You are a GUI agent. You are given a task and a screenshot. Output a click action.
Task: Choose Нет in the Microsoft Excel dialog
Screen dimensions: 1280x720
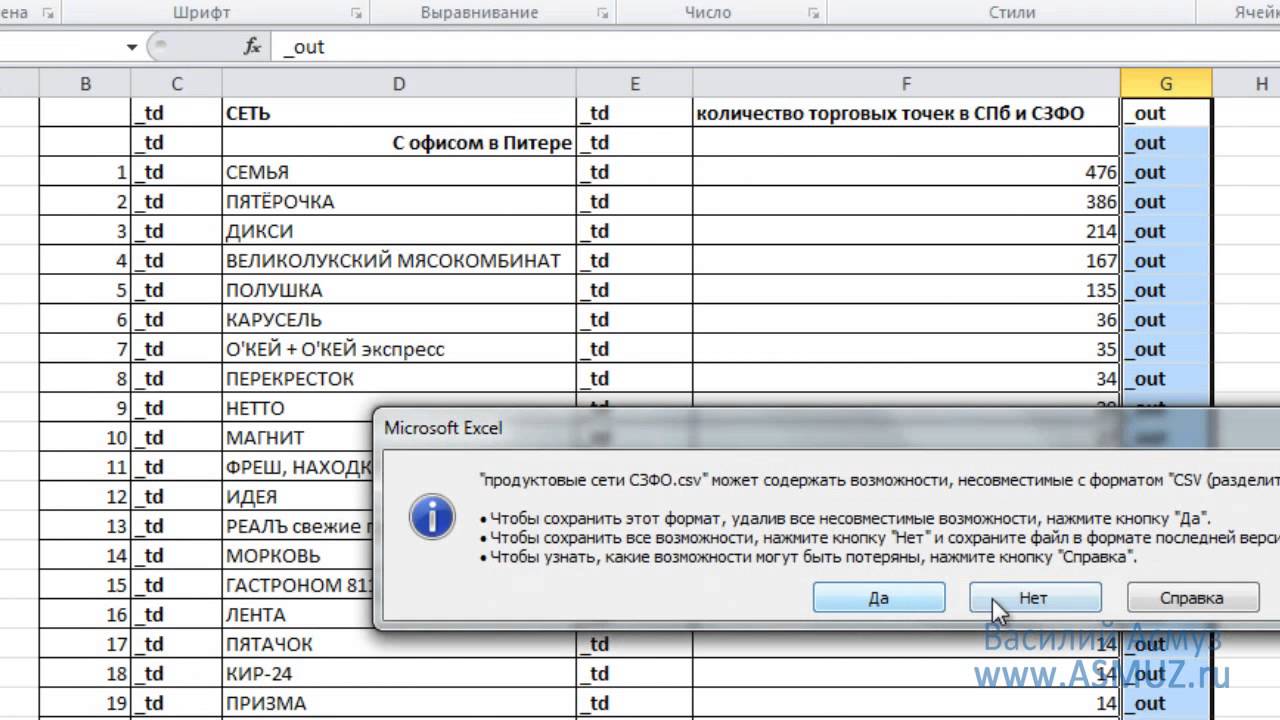[1035, 598]
